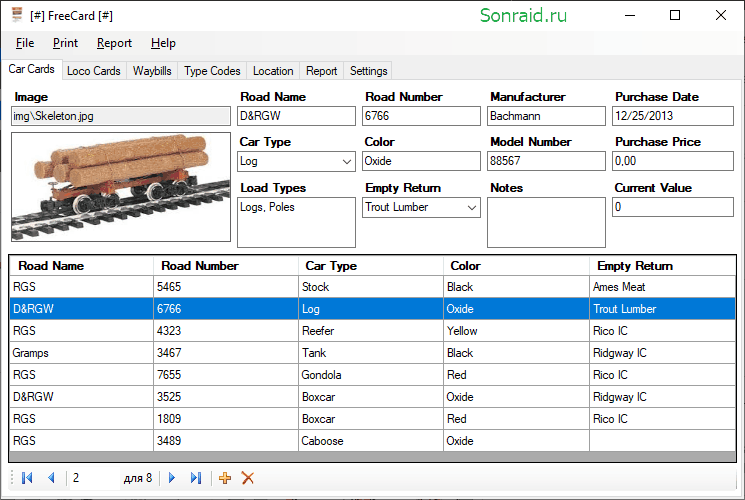Open the Empty Return dropdown
This screenshot has height=500, width=745.
pos(472,208)
